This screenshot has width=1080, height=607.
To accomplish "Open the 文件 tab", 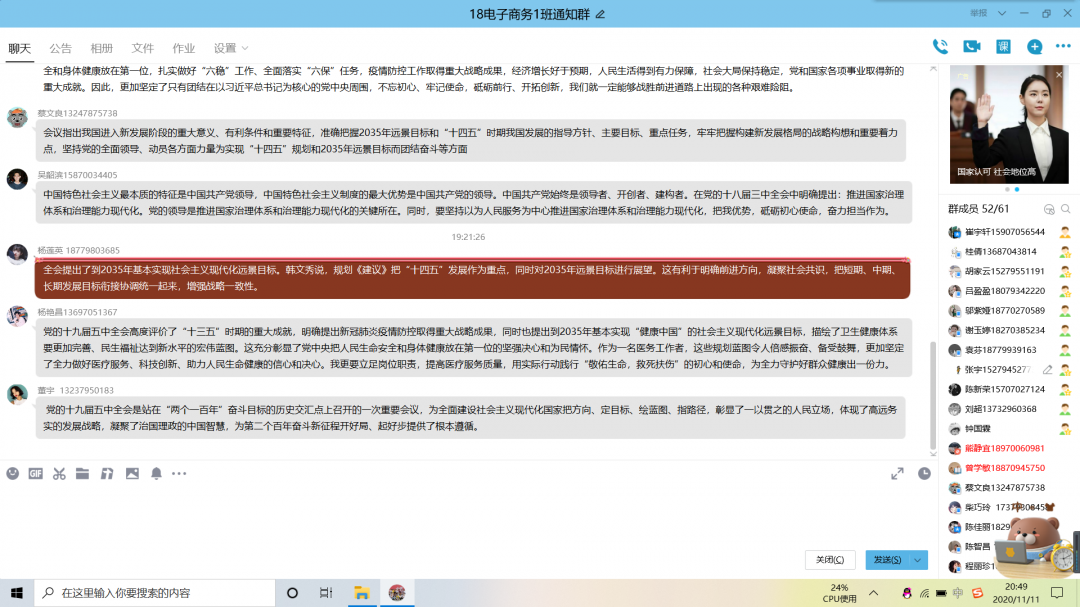I will [x=143, y=48].
